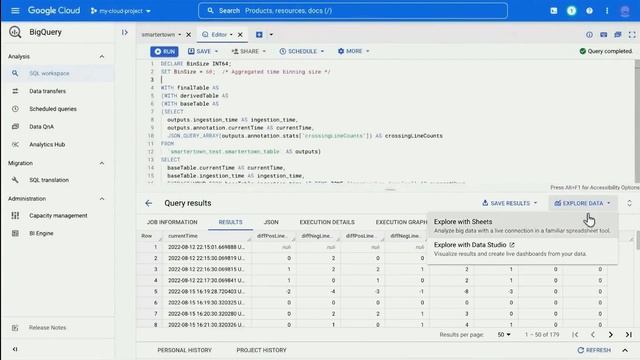The height and width of the screenshot is (360, 640).
Task: Open the new tab dropdown arrow
Action: click(x=271, y=35)
